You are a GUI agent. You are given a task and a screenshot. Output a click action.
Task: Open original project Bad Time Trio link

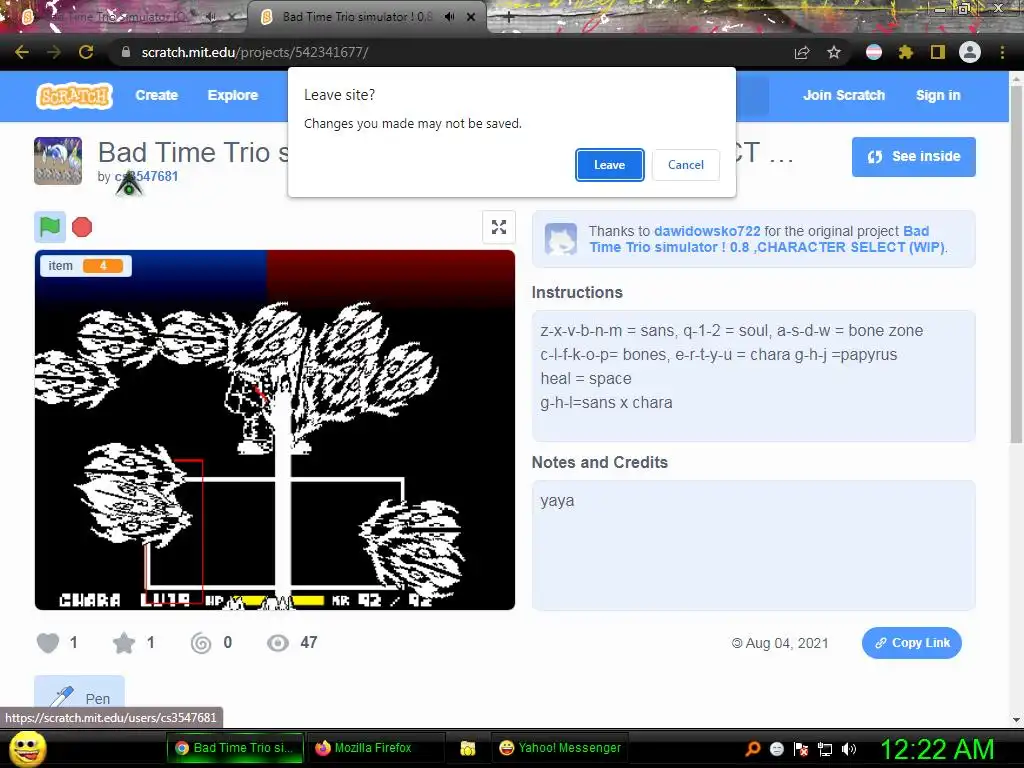pos(767,239)
